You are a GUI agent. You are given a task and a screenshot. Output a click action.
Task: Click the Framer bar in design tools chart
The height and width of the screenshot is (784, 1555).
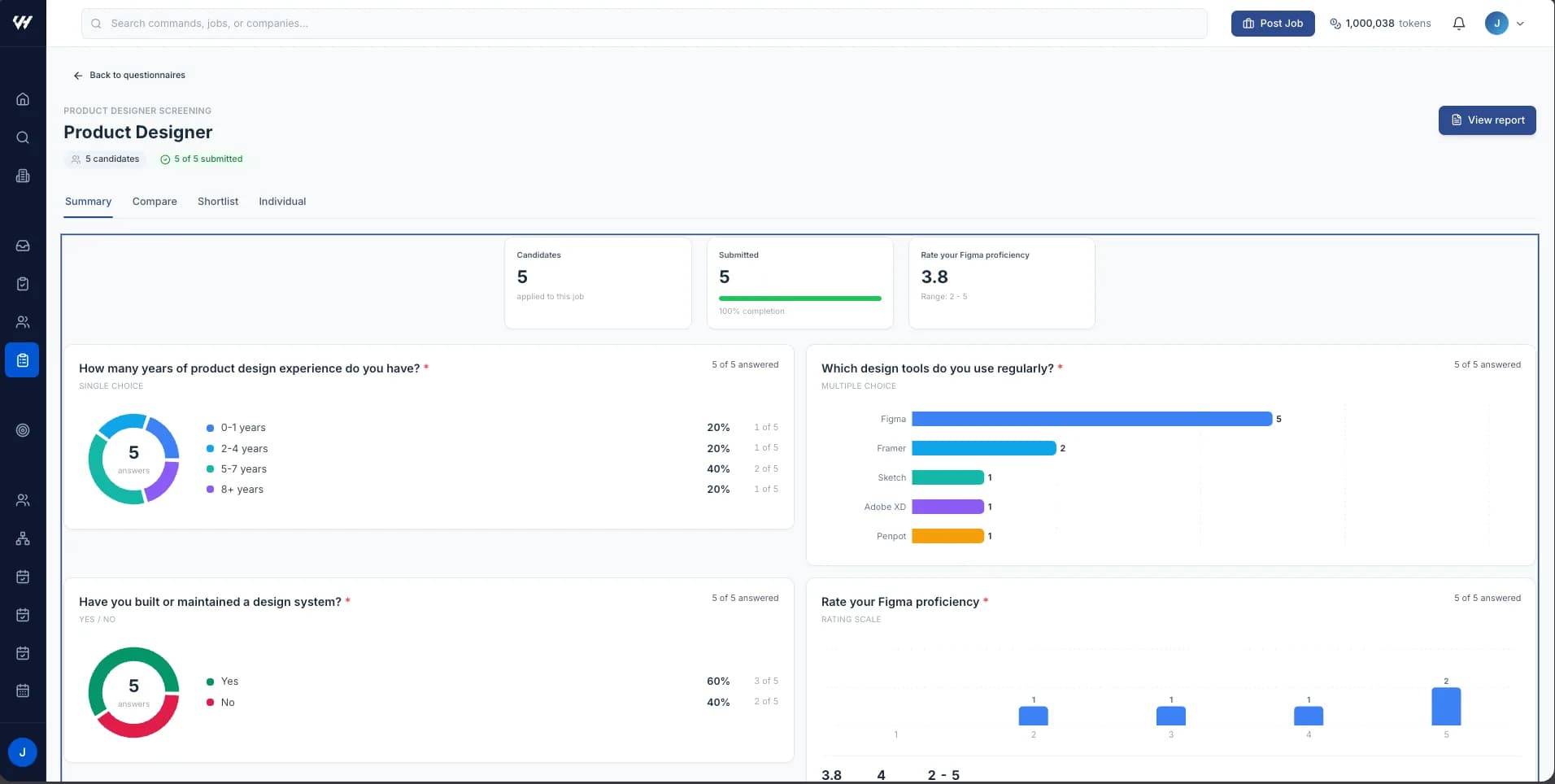(984, 448)
